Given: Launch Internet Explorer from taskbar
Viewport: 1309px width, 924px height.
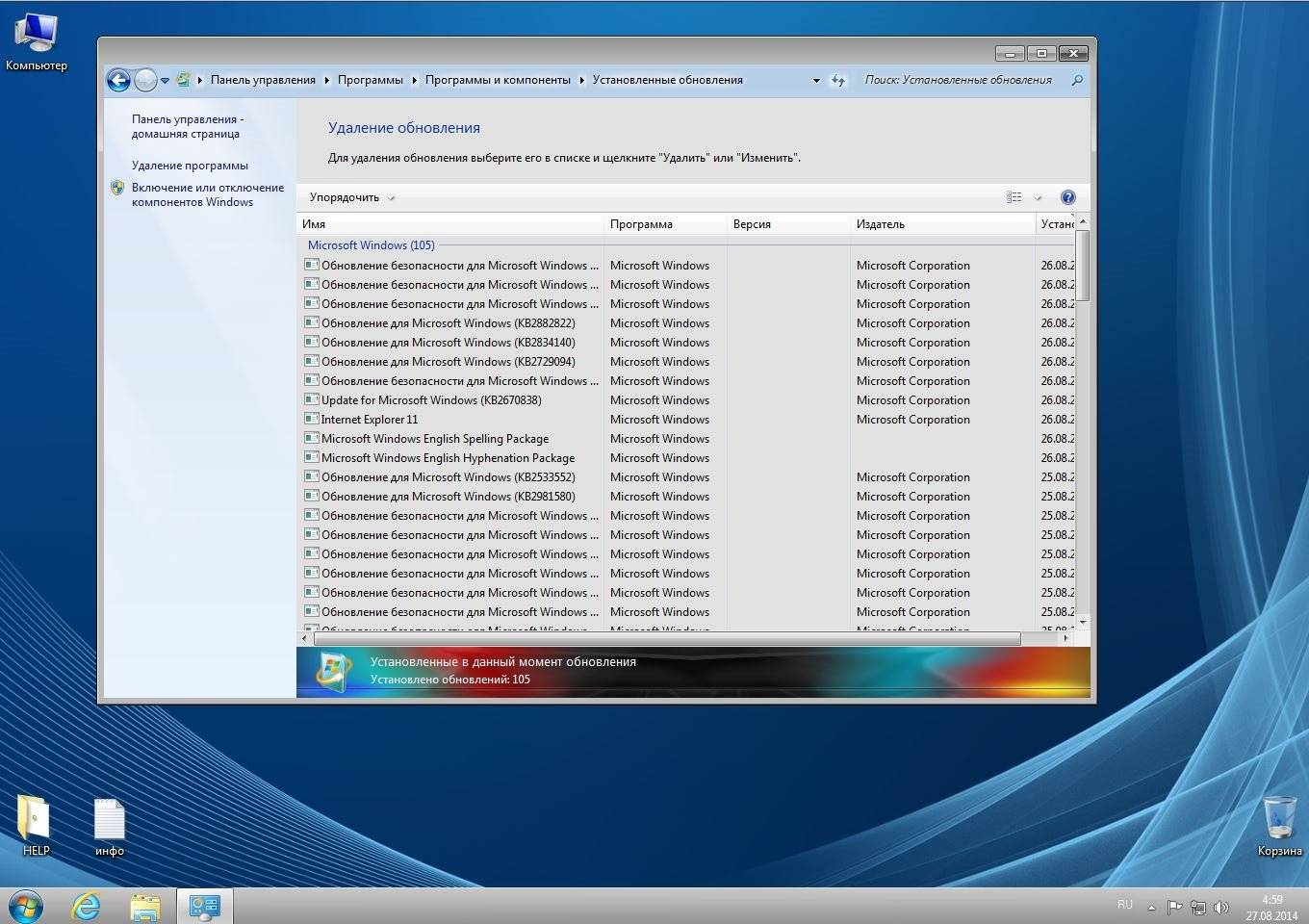Looking at the screenshot, I should point(87,906).
